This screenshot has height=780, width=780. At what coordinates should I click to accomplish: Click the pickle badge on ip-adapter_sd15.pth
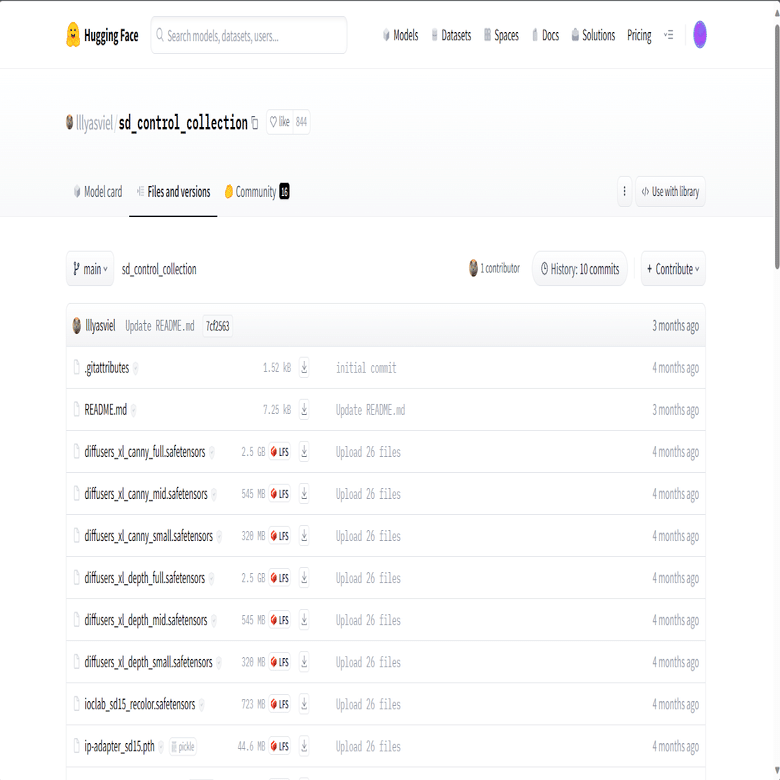tap(183, 747)
